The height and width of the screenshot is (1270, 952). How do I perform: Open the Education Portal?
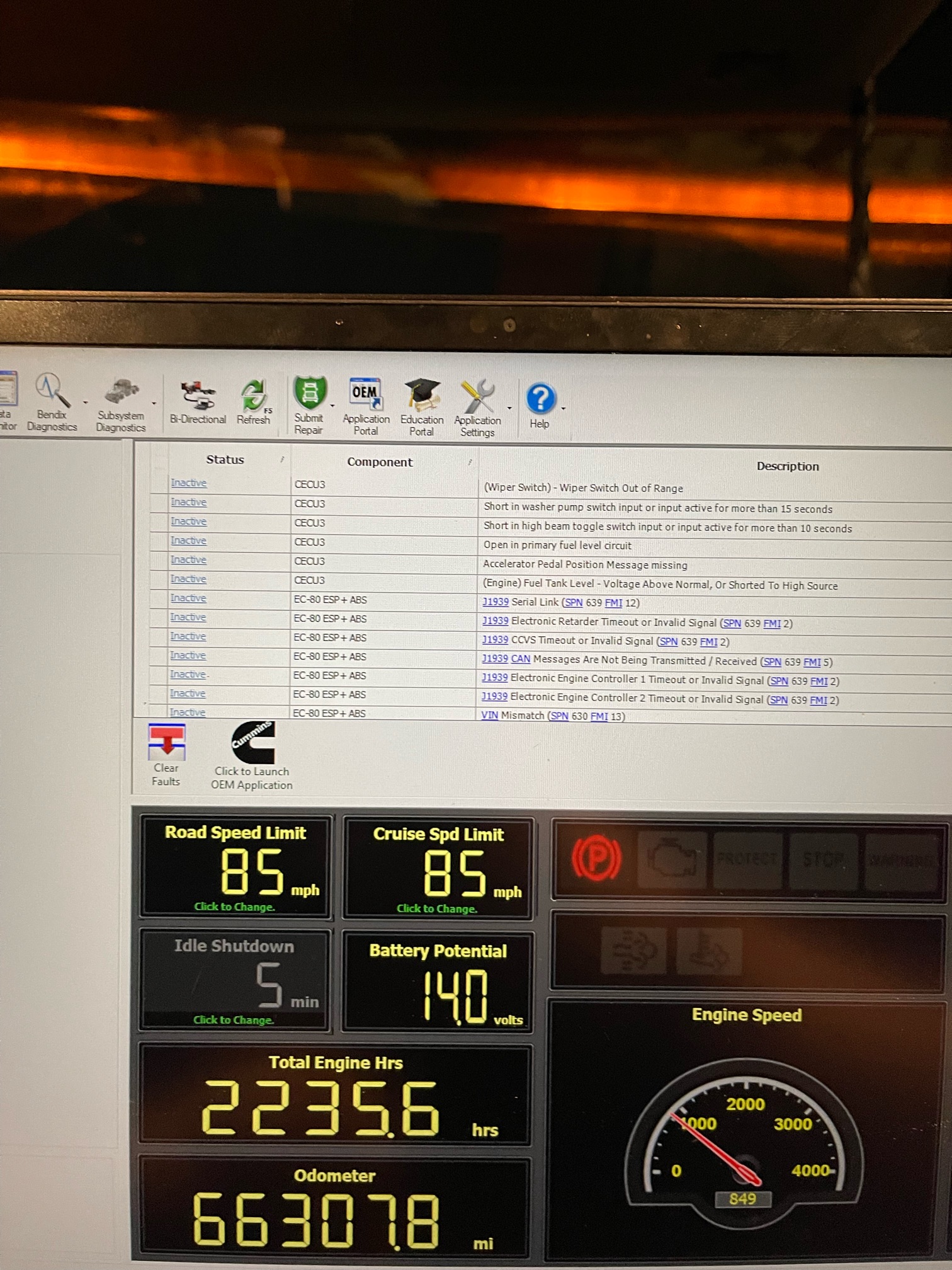click(422, 406)
